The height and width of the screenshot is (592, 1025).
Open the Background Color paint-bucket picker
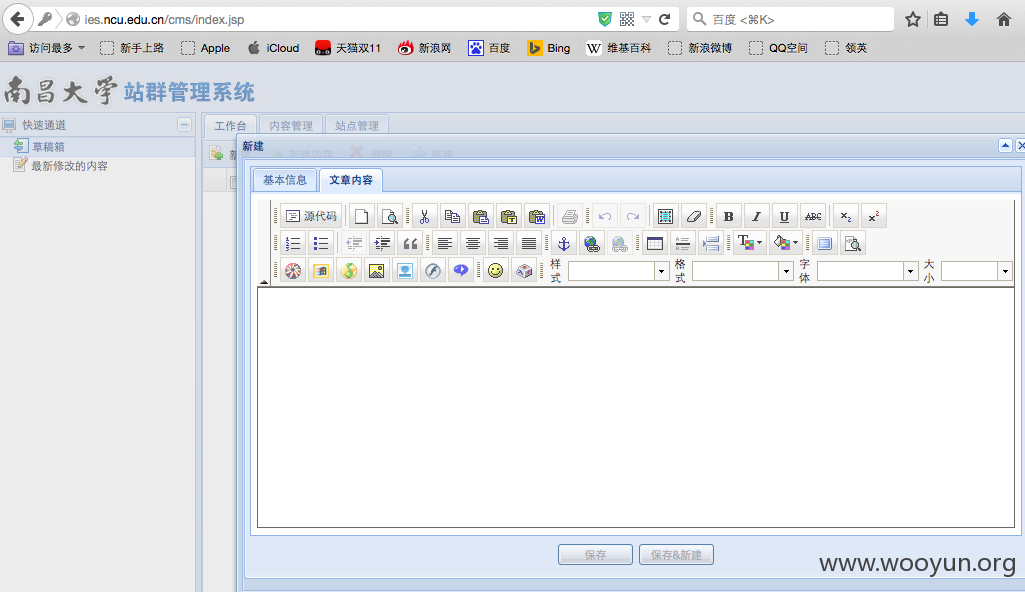tap(785, 244)
